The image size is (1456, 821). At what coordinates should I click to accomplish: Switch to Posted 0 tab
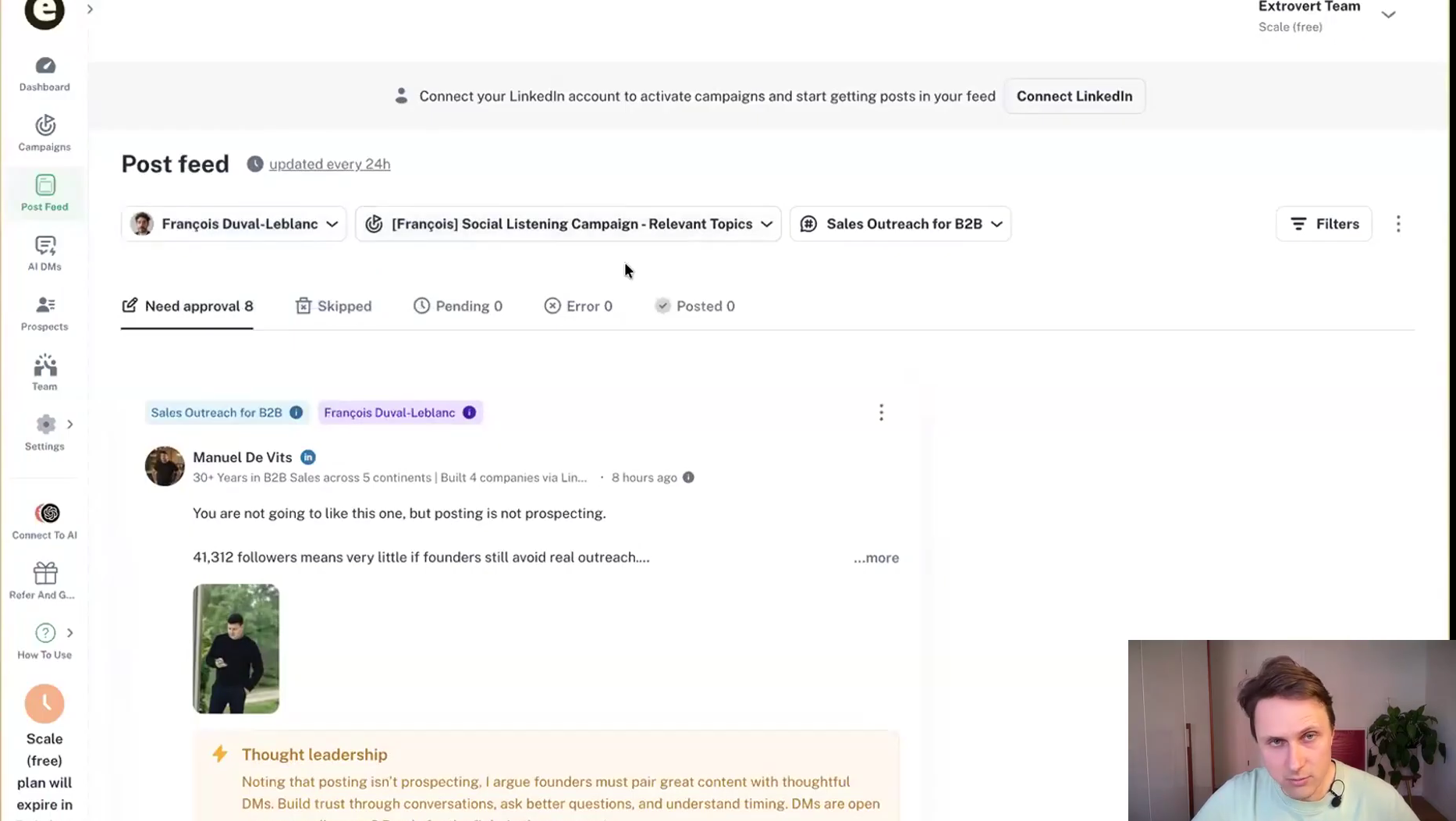point(694,306)
